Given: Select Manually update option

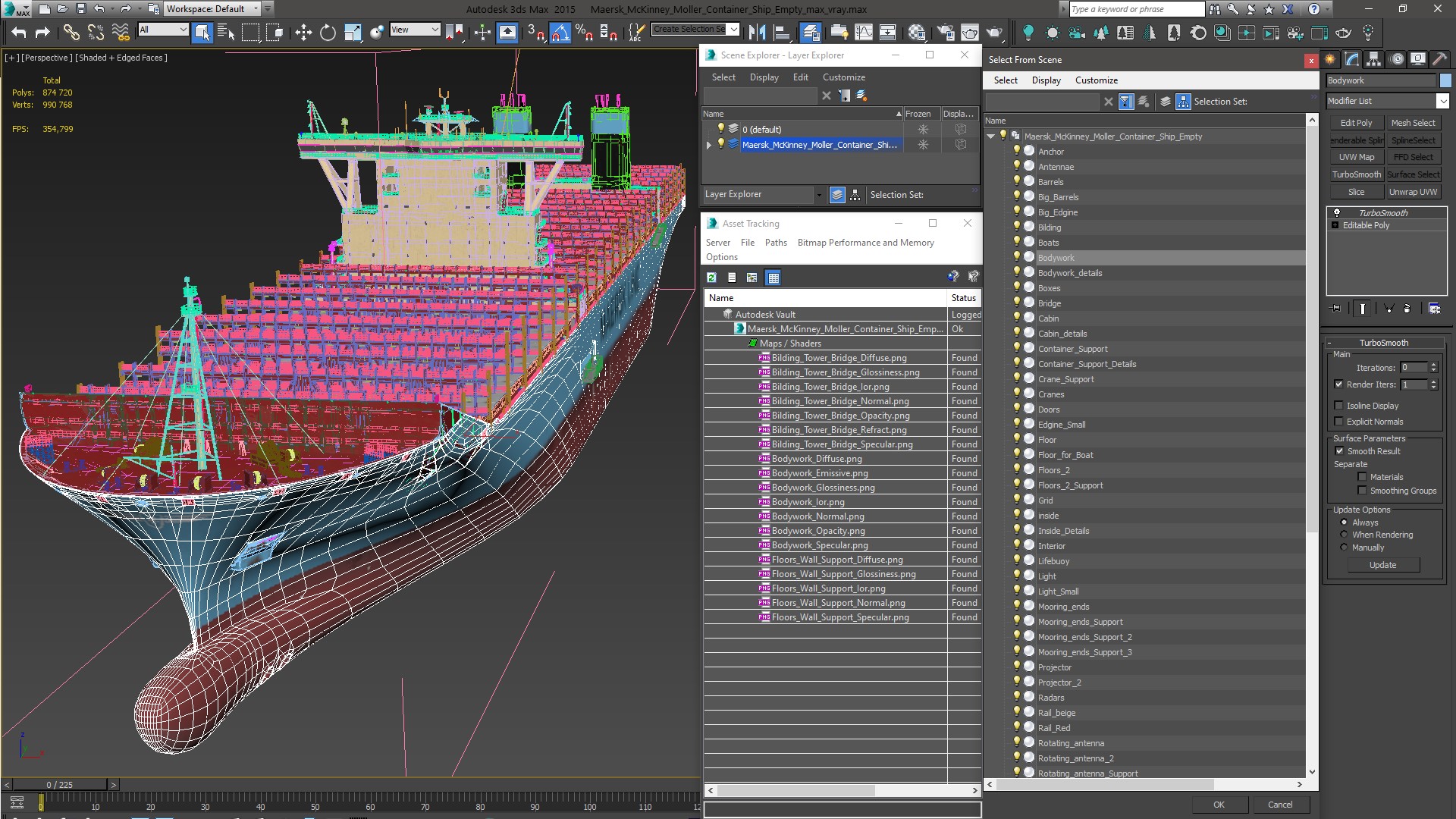Looking at the screenshot, I should (x=1344, y=548).
